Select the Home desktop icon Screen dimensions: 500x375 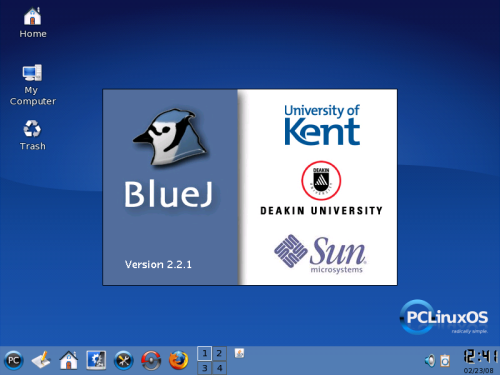33,23
